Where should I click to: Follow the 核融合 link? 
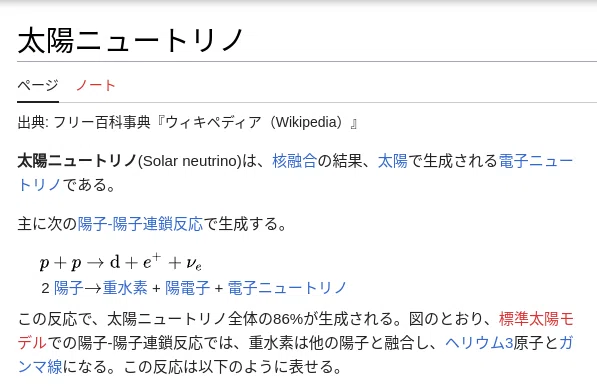pyautogui.click(x=294, y=161)
